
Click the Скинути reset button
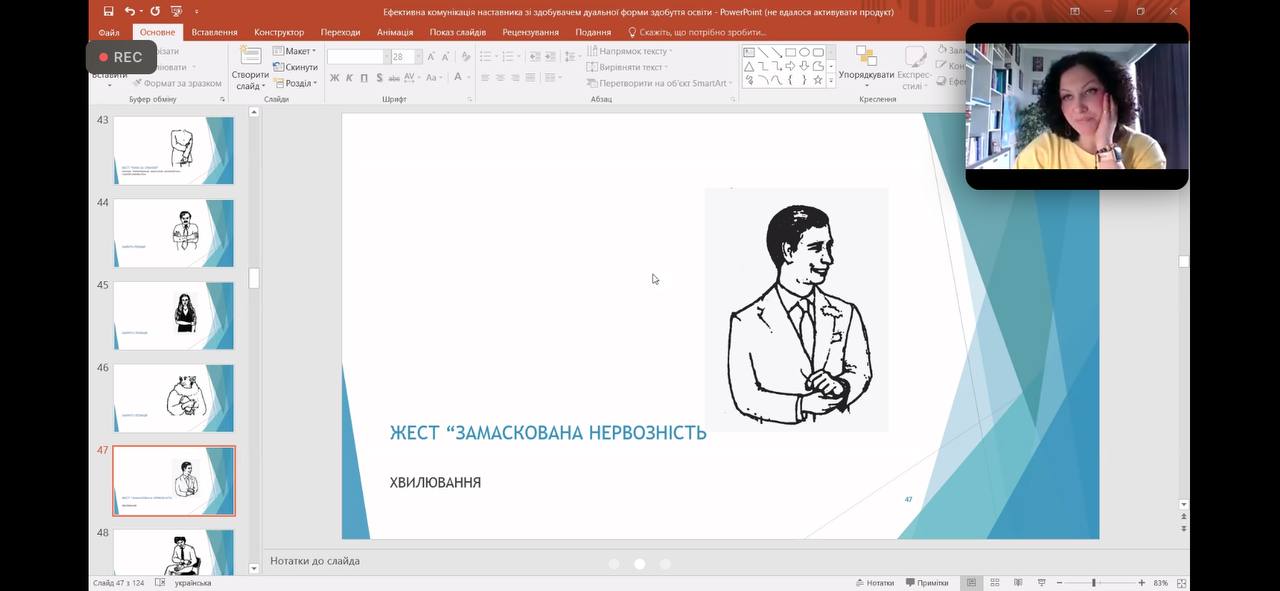click(x=297, y=67)
